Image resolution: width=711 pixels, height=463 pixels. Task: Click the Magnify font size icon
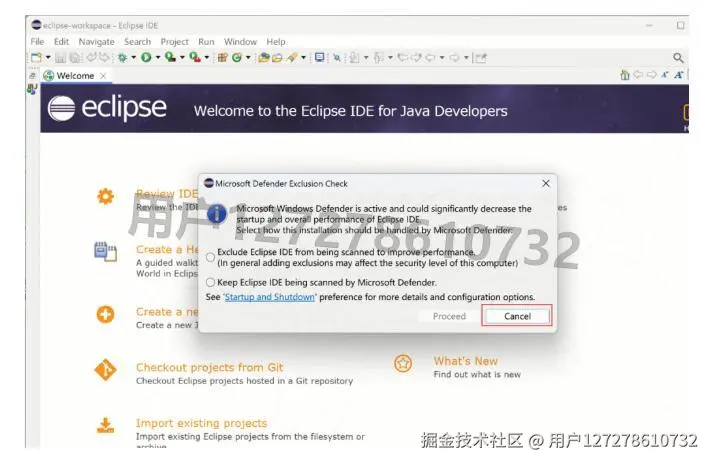[678, 75]
